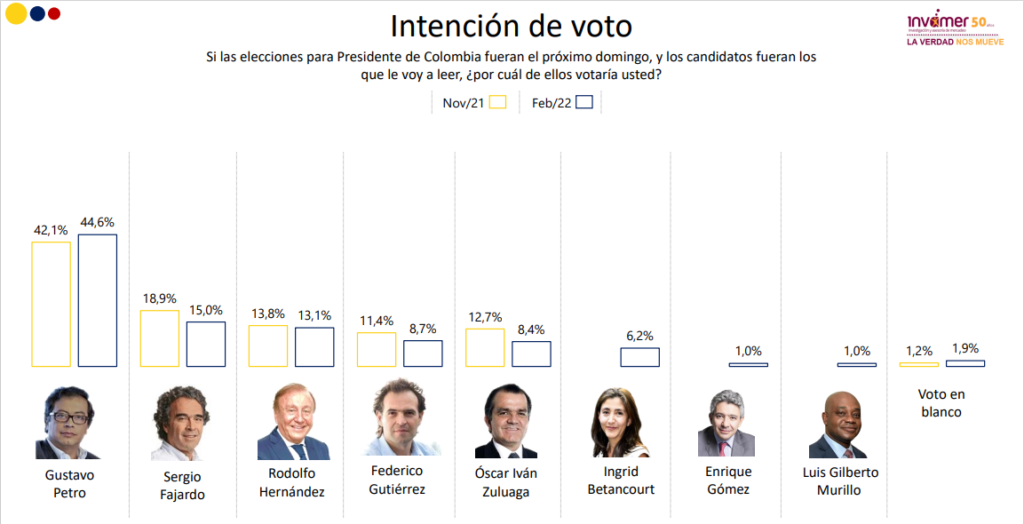Select Sergio Fajardo's photo
Image resolution: width=1024 pixels, height=524 pixels.
coord(181,423)
